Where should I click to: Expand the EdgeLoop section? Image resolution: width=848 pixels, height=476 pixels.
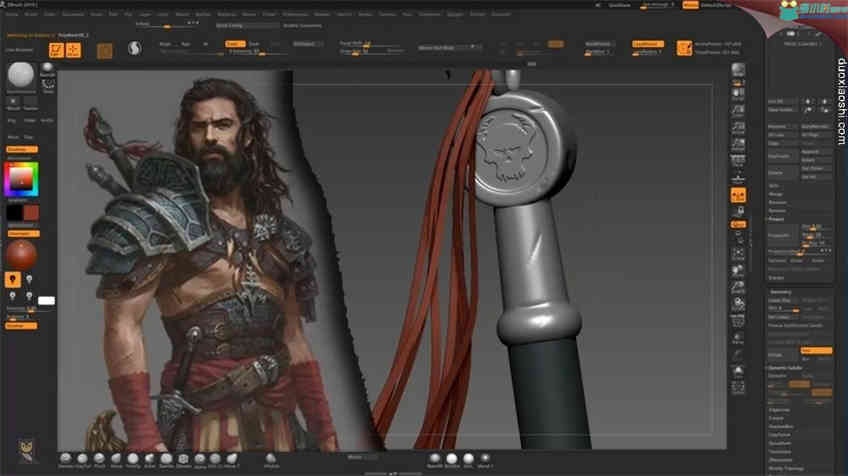tap(779, 410)
